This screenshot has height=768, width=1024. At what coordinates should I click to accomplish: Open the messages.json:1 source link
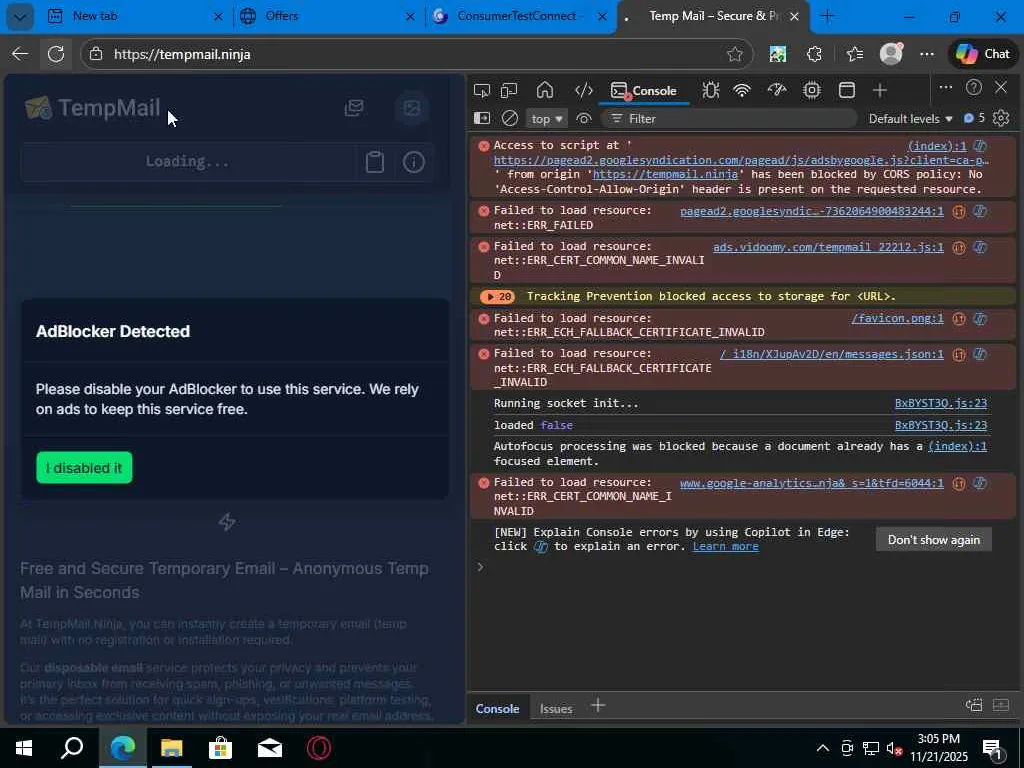coord(831,354)
